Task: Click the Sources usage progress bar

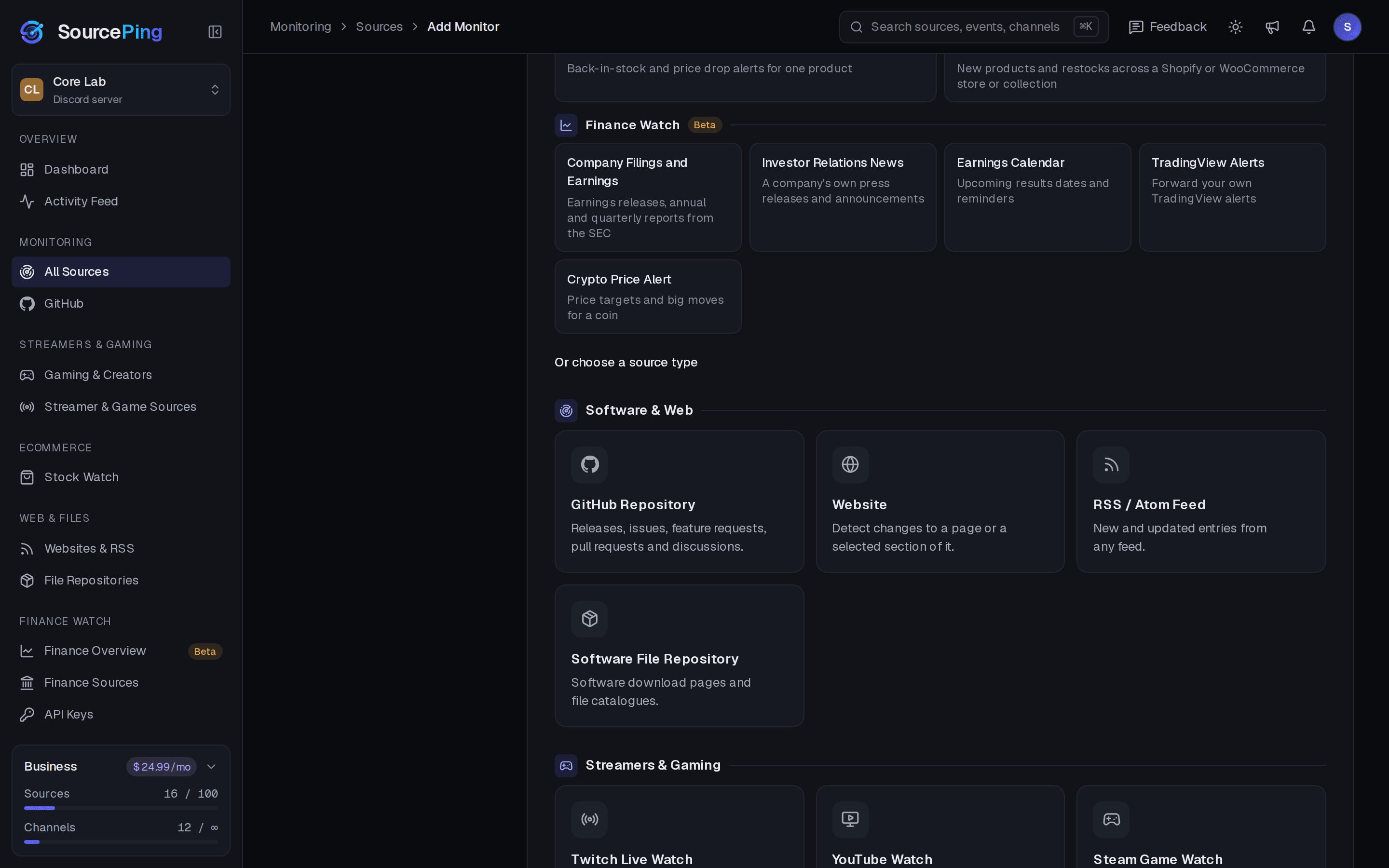Action: point(121,808)
